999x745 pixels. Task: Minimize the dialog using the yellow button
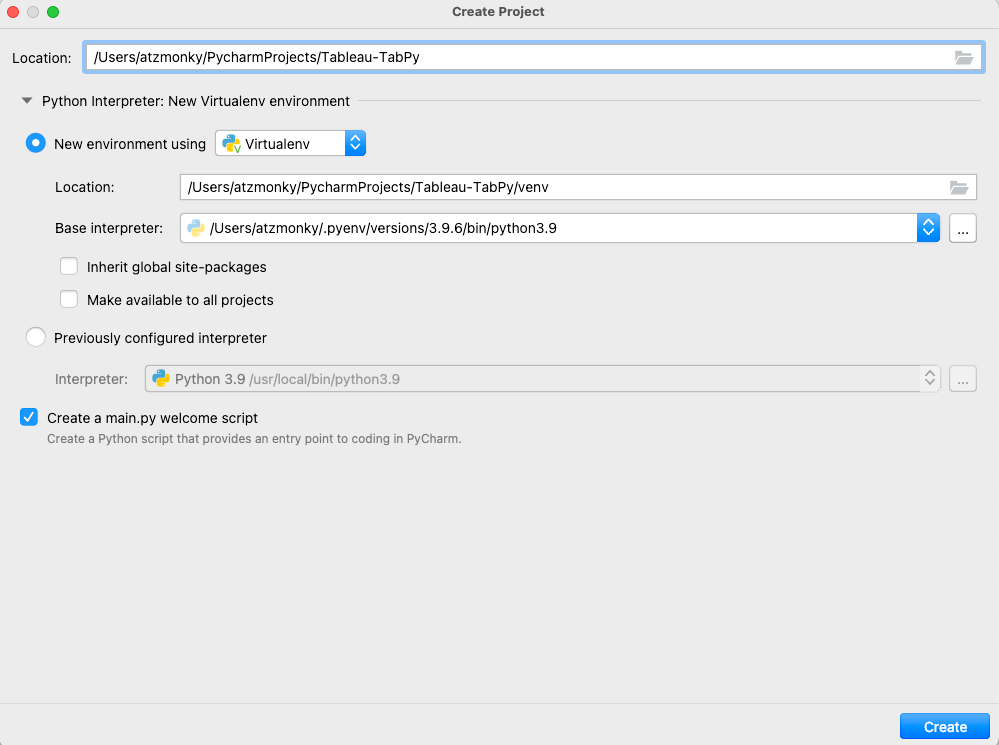point(33,12)
